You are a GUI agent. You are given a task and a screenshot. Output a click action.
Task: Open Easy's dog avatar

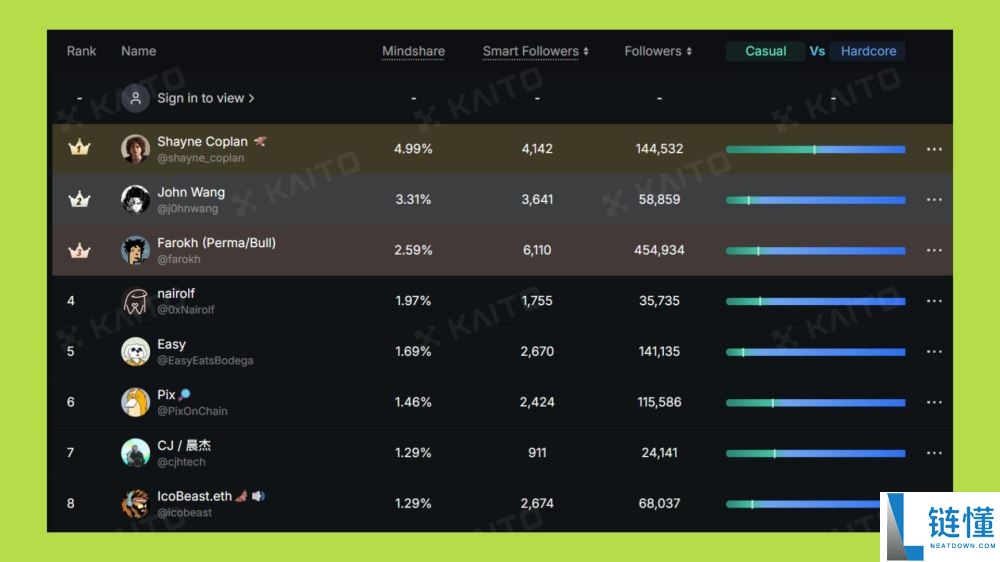(135, 351)
